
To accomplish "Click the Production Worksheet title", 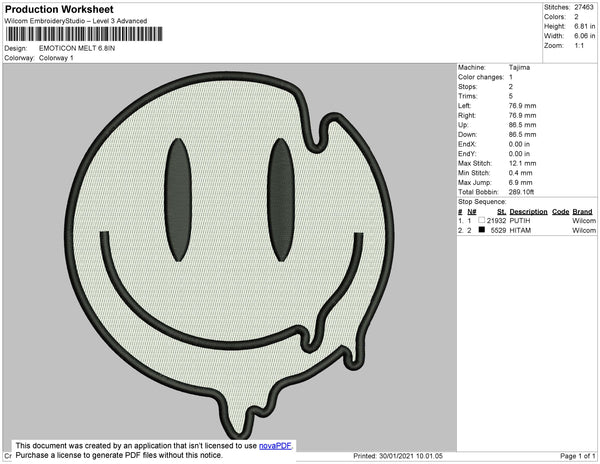I will [59, 9].
